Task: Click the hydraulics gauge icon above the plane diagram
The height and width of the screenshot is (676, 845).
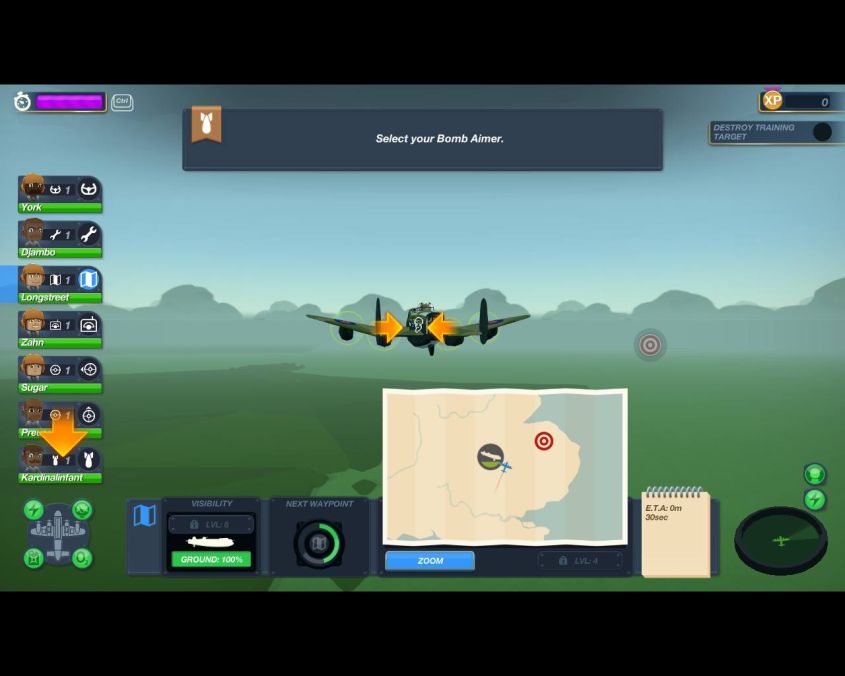Action: tap(82, 509)
